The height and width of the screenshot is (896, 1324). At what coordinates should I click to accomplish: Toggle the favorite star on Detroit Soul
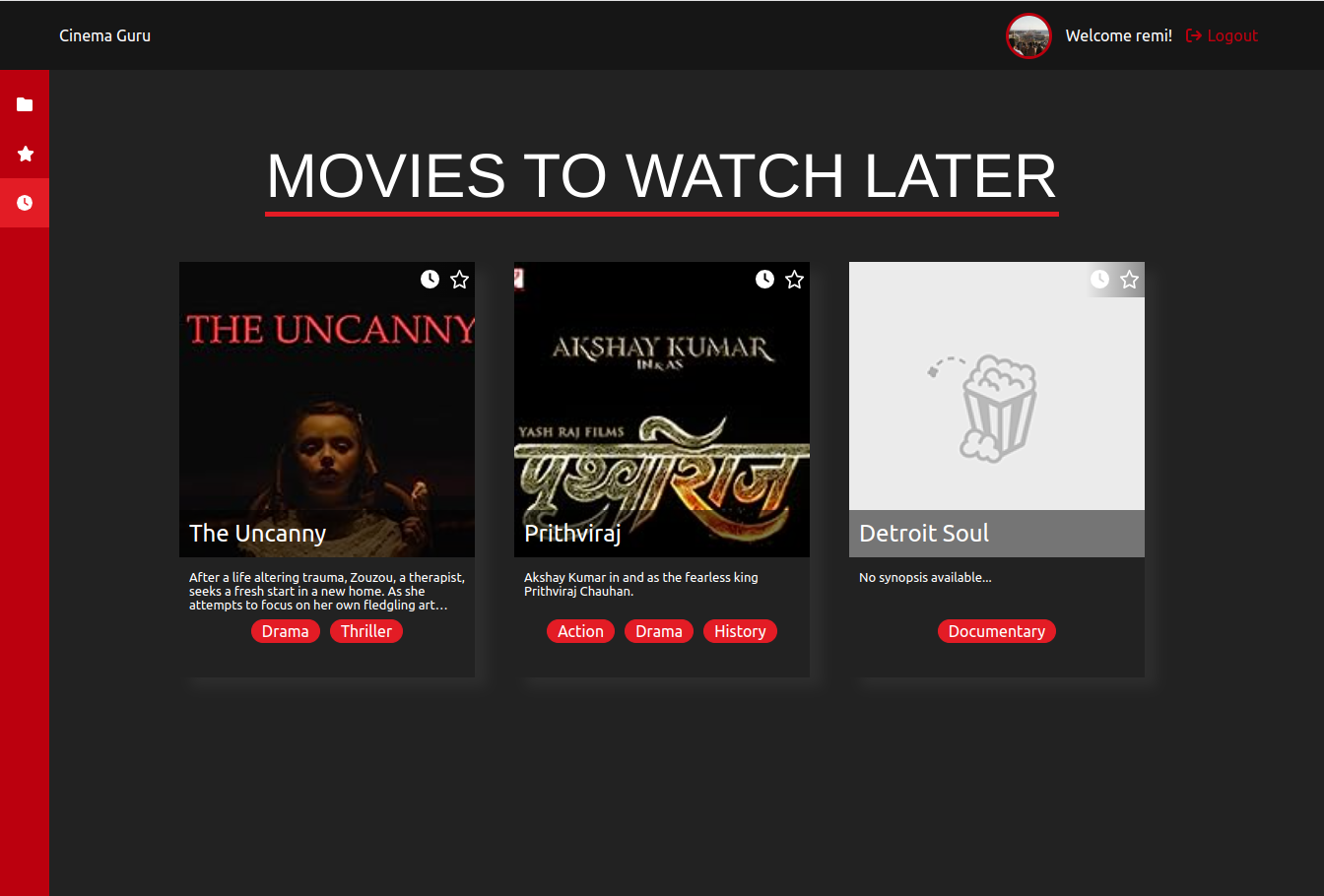(1129, 280)
